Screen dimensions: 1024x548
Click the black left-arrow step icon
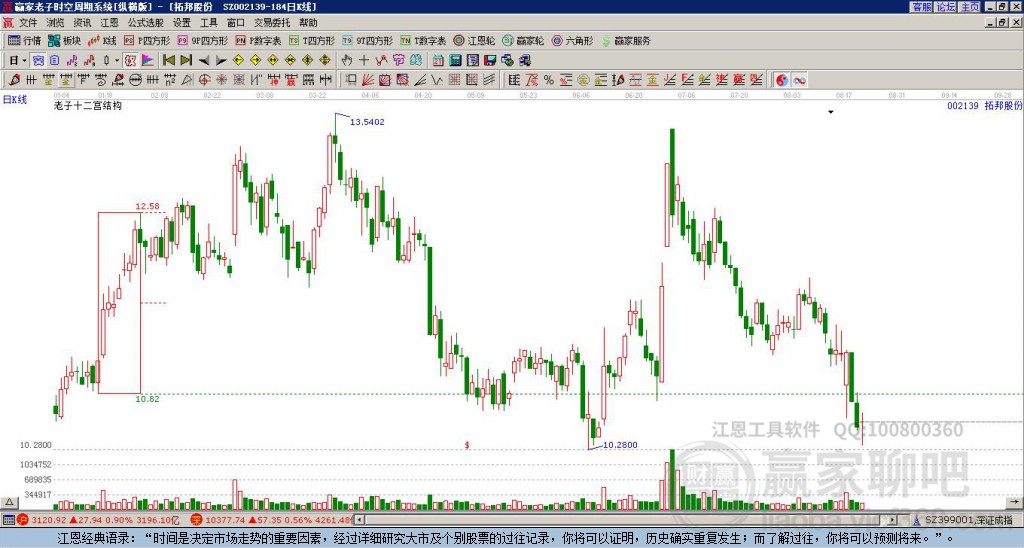coord(204,61)
